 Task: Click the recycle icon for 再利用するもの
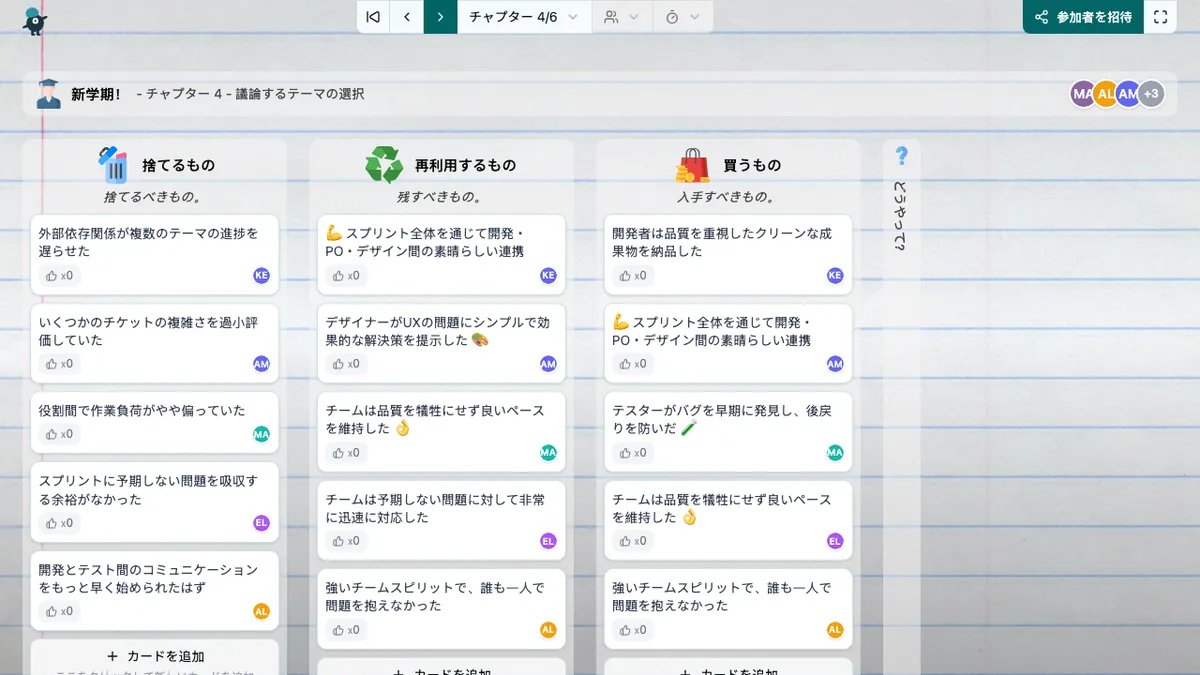coord(383,165)
